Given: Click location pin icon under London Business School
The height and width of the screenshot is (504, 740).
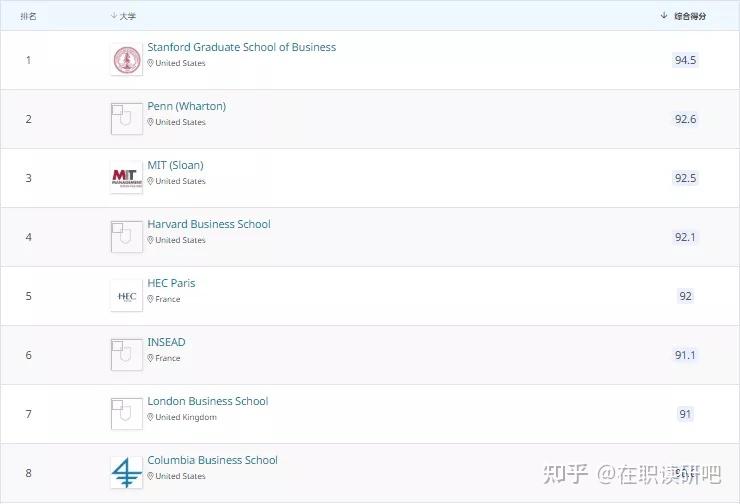Looking at the screenshot, I should click(150, 417).
